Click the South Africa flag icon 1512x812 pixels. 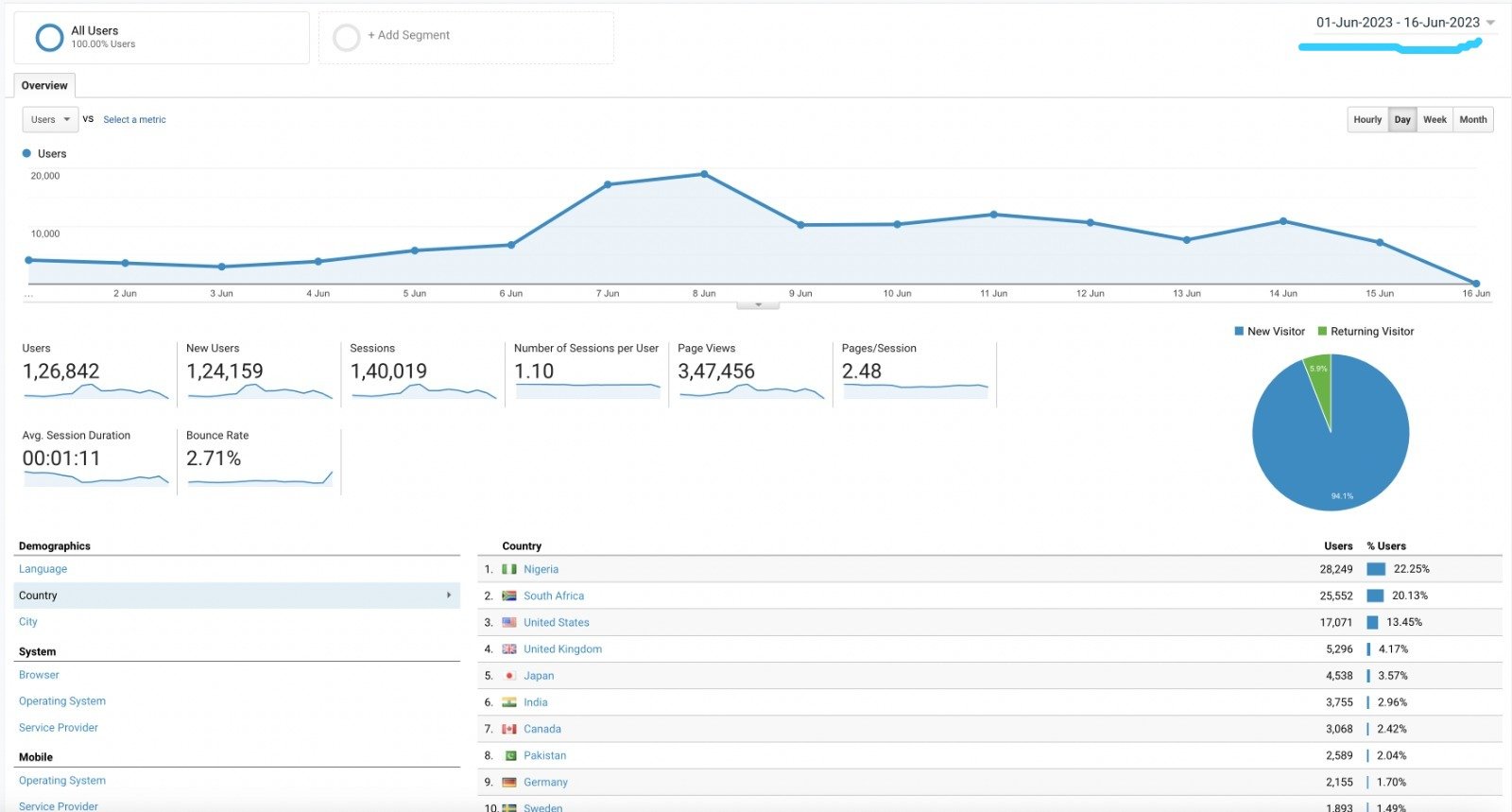(509, 596)
